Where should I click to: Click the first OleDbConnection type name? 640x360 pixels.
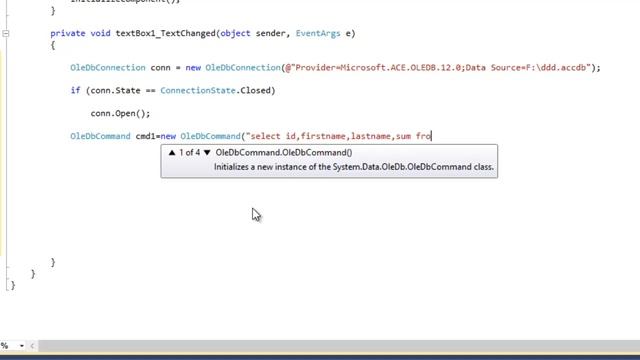[x=108, y=68]
